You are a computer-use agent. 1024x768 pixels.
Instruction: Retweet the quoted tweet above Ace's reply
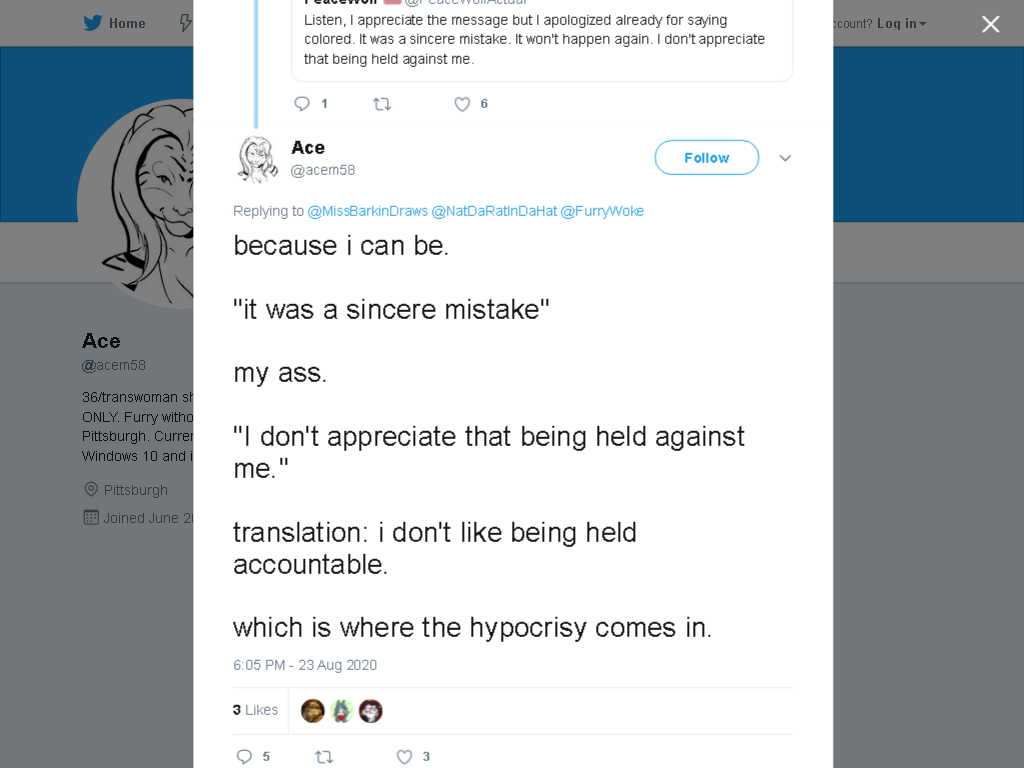point(382,104)
